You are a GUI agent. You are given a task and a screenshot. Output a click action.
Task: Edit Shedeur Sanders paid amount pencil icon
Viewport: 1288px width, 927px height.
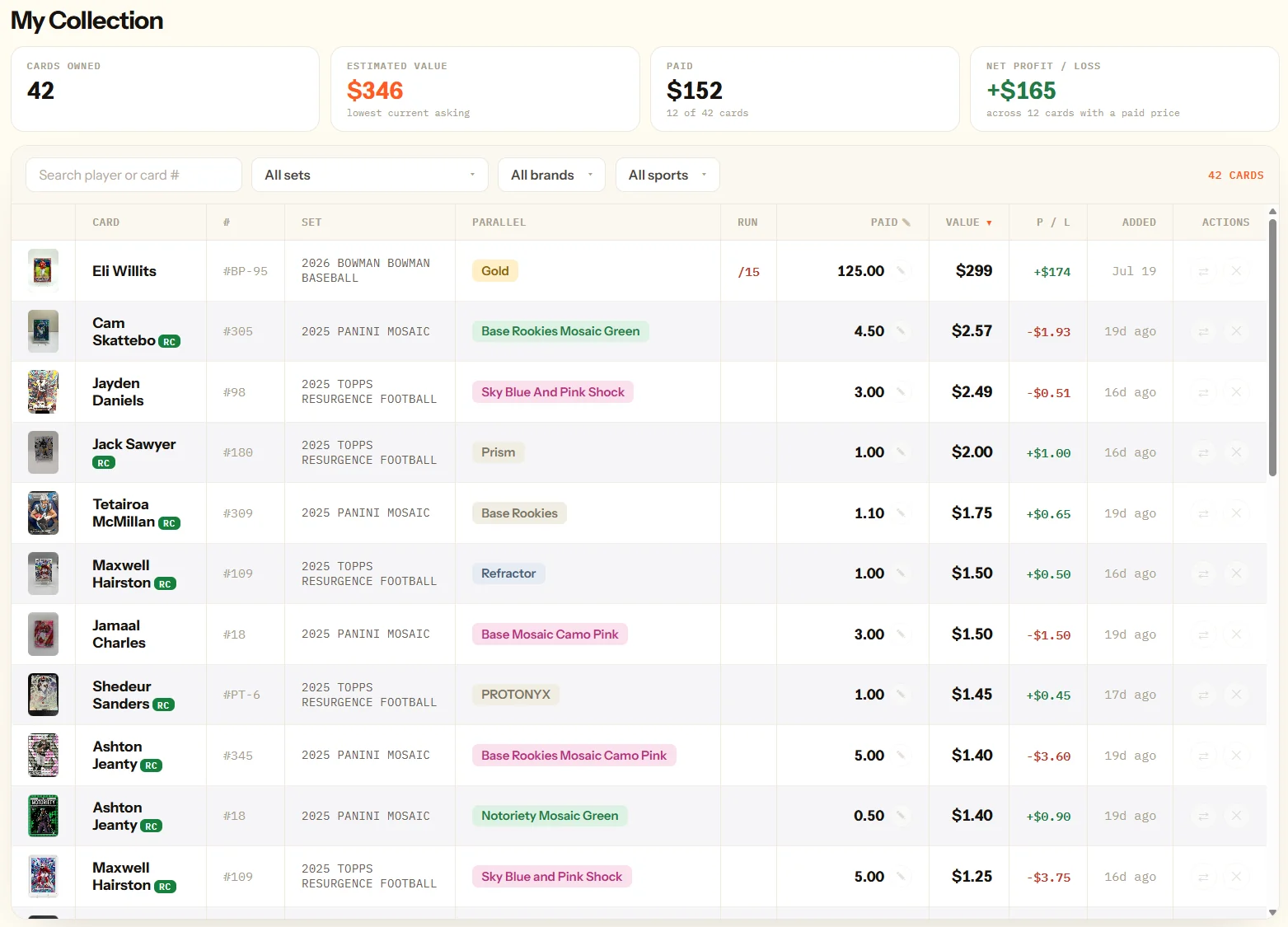click(x=901, y=695)
